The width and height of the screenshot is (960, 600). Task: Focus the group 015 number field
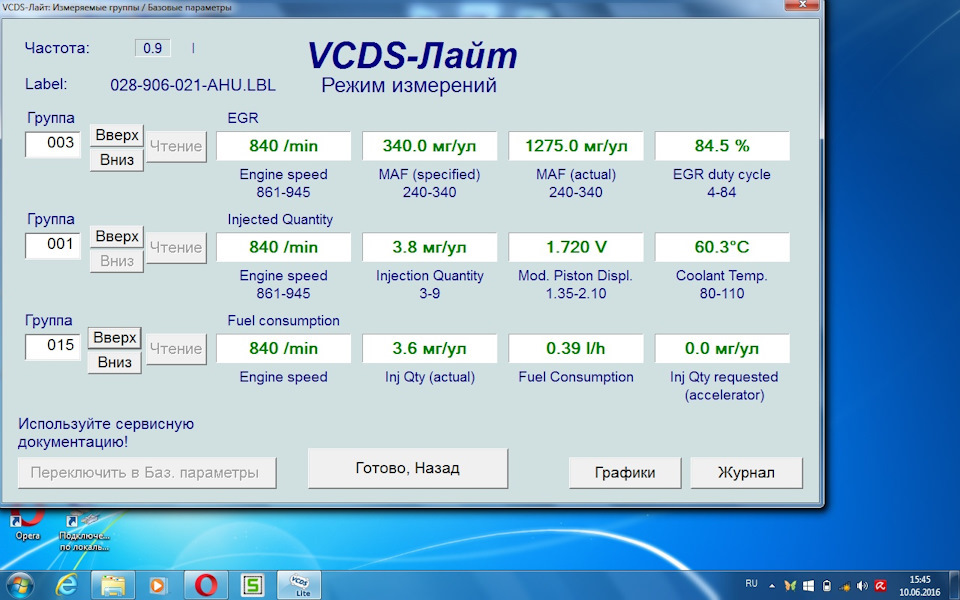click(x=53, y=347)
